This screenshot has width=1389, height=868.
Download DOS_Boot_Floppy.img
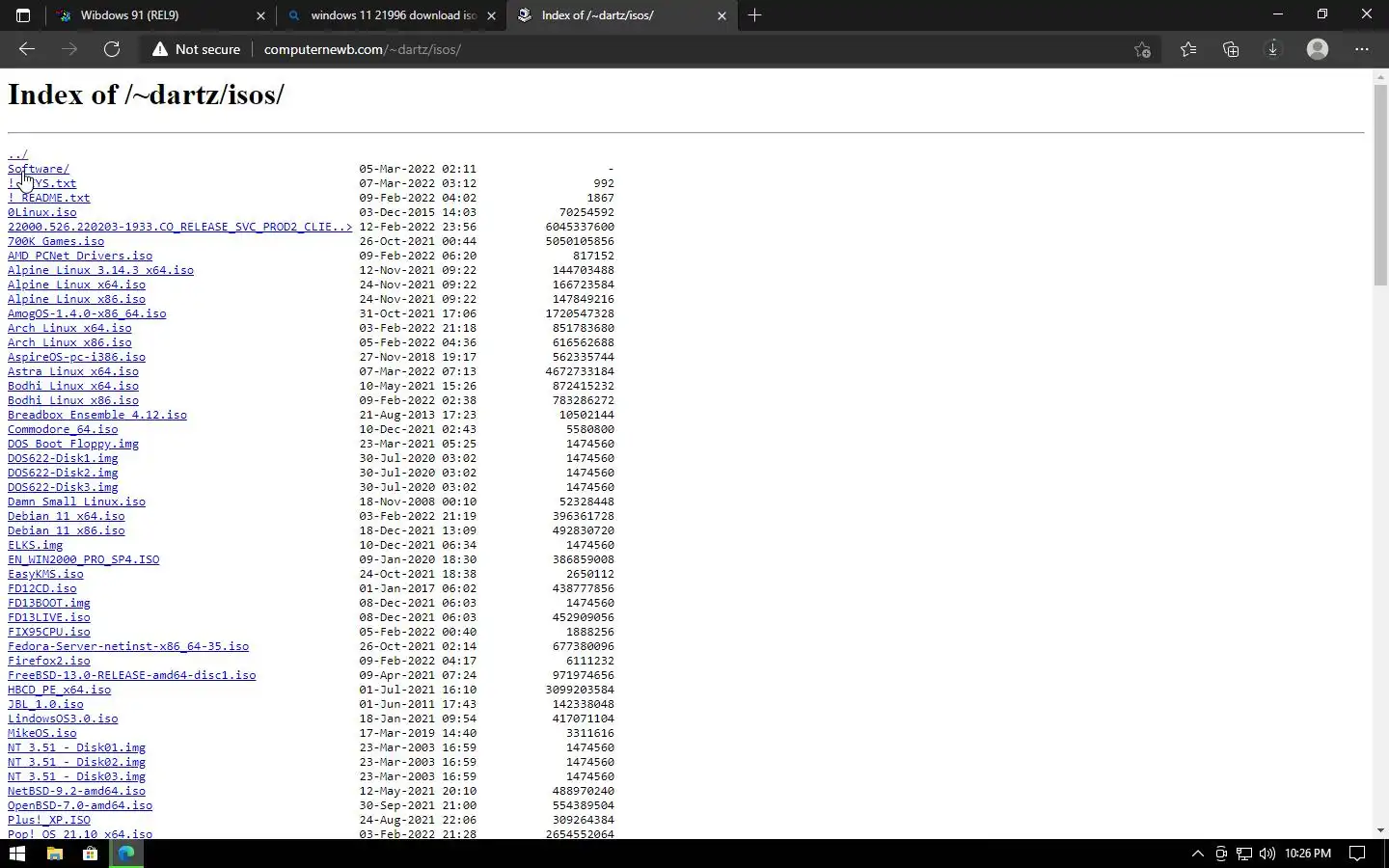point(73,444)
